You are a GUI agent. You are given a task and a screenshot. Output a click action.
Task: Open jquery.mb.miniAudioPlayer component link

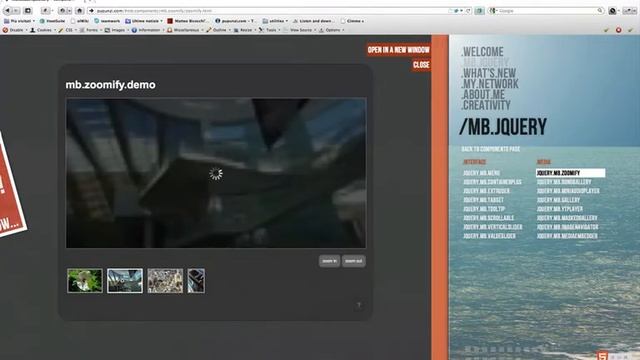568,191
